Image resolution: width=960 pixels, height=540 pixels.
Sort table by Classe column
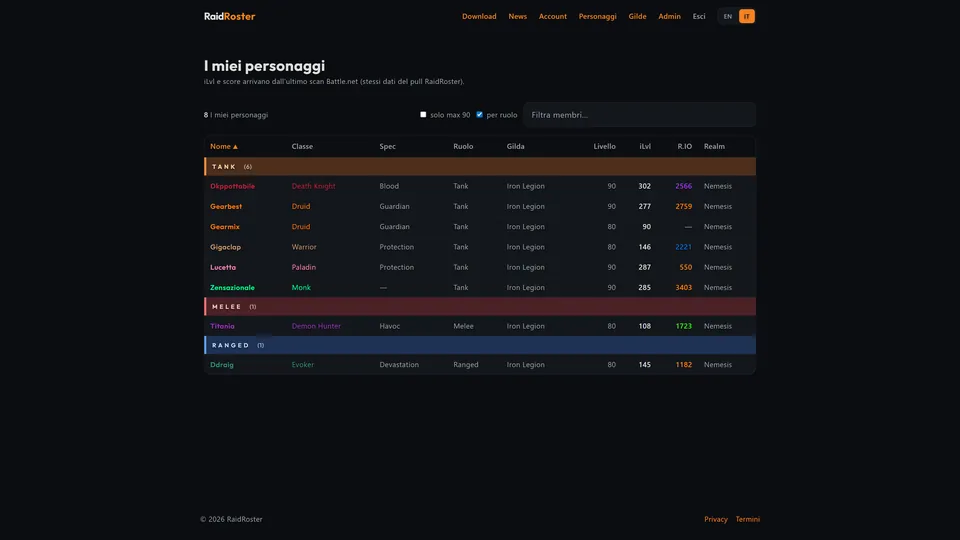tap(302, 146)
